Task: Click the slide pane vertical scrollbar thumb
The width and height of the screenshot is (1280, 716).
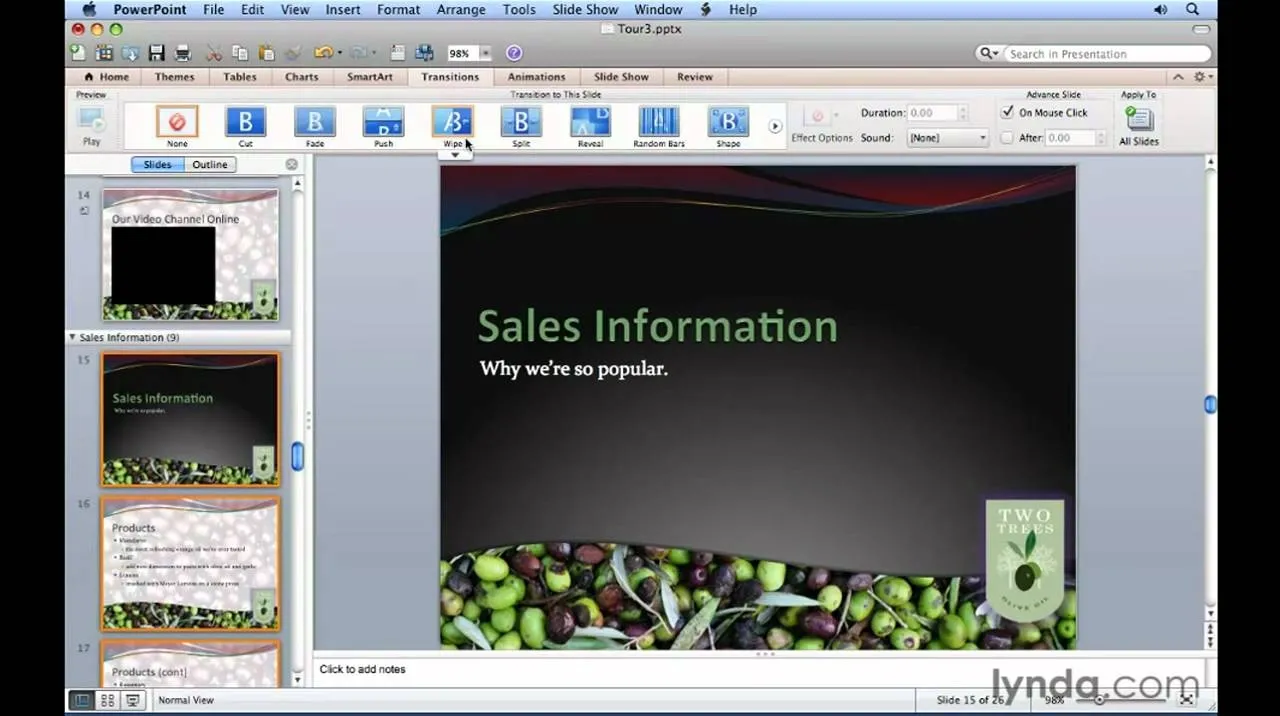Action: coord(297,456)
